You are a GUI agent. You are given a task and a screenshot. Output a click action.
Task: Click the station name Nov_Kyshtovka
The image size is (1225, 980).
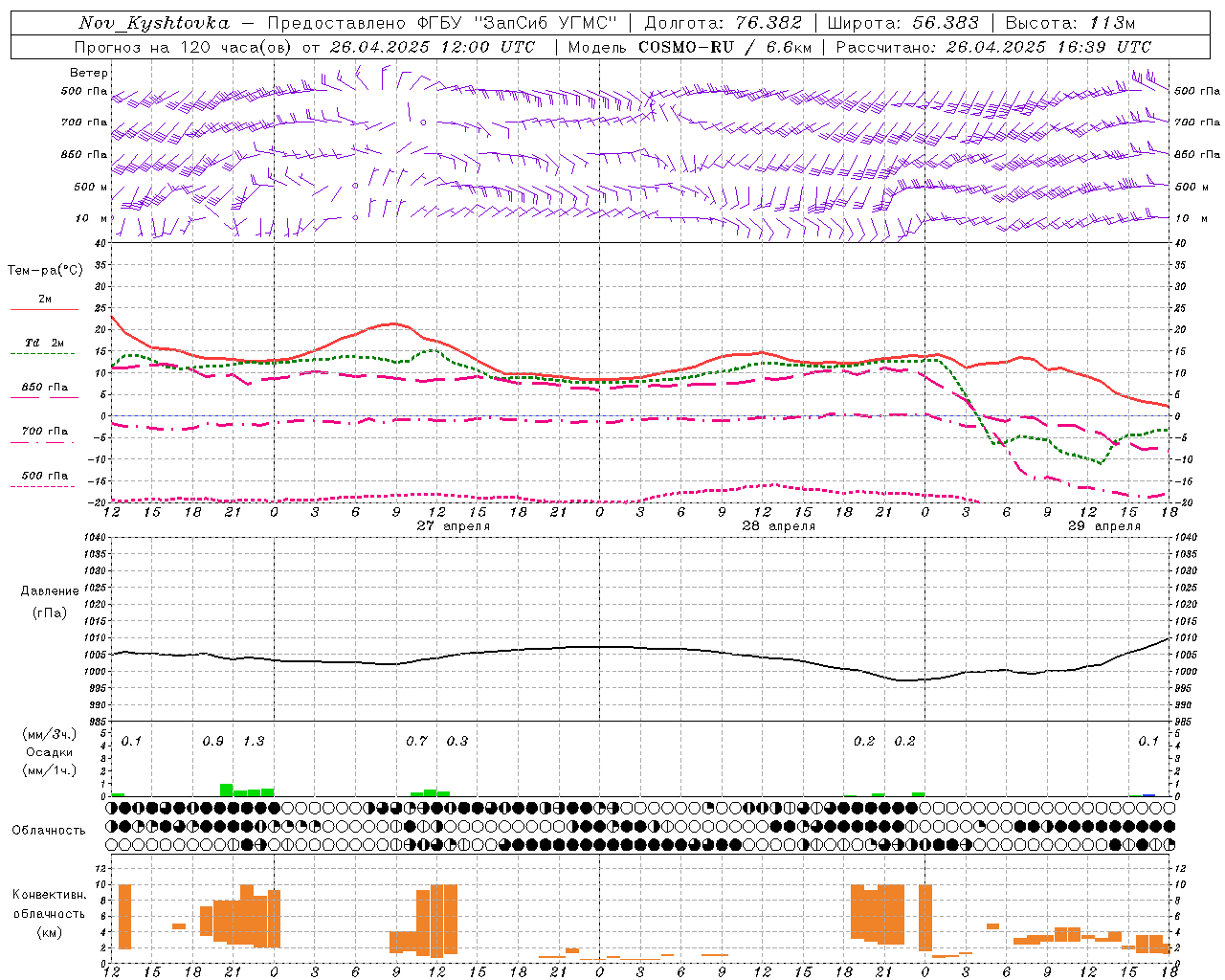pyautogui.click(x=154, y=23)
